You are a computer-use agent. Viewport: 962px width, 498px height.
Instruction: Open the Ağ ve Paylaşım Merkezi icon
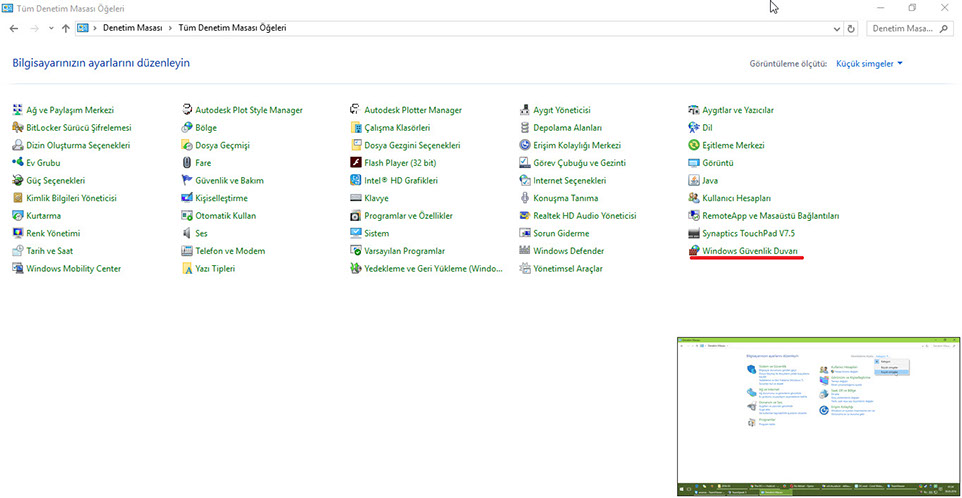coord(17,110)
